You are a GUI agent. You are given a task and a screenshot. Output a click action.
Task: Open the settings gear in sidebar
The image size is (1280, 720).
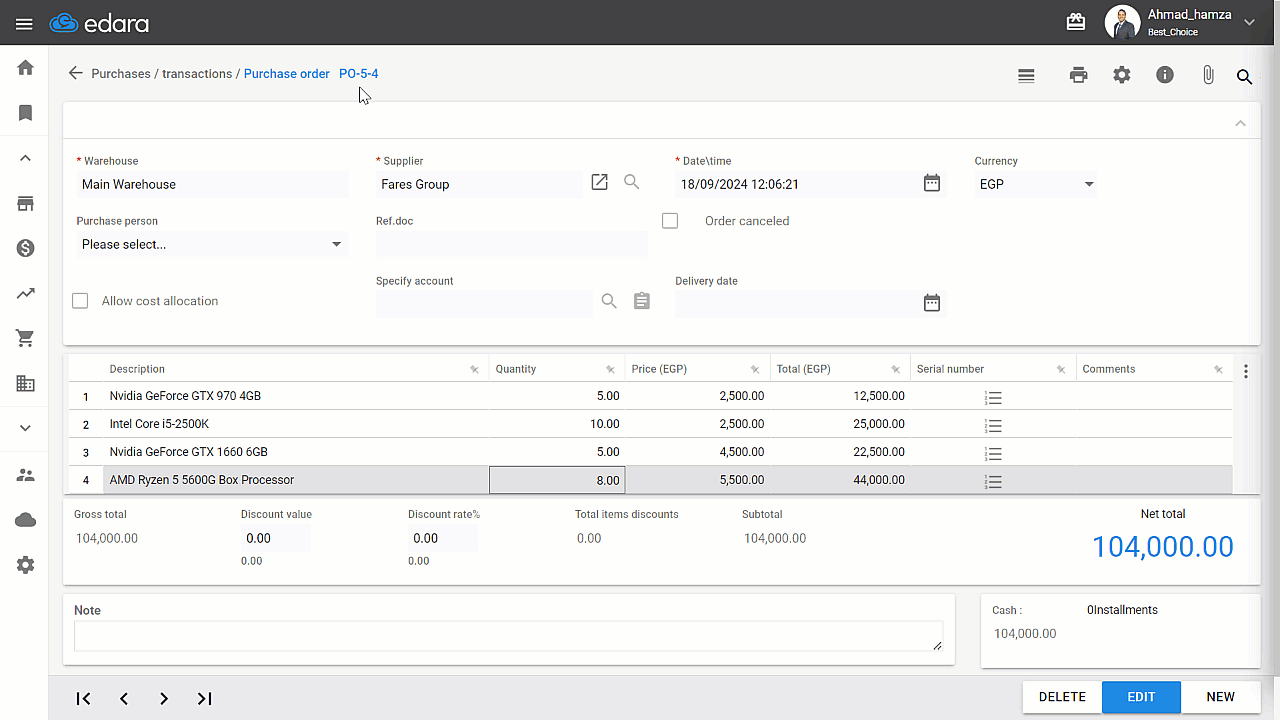pos(26,564)
